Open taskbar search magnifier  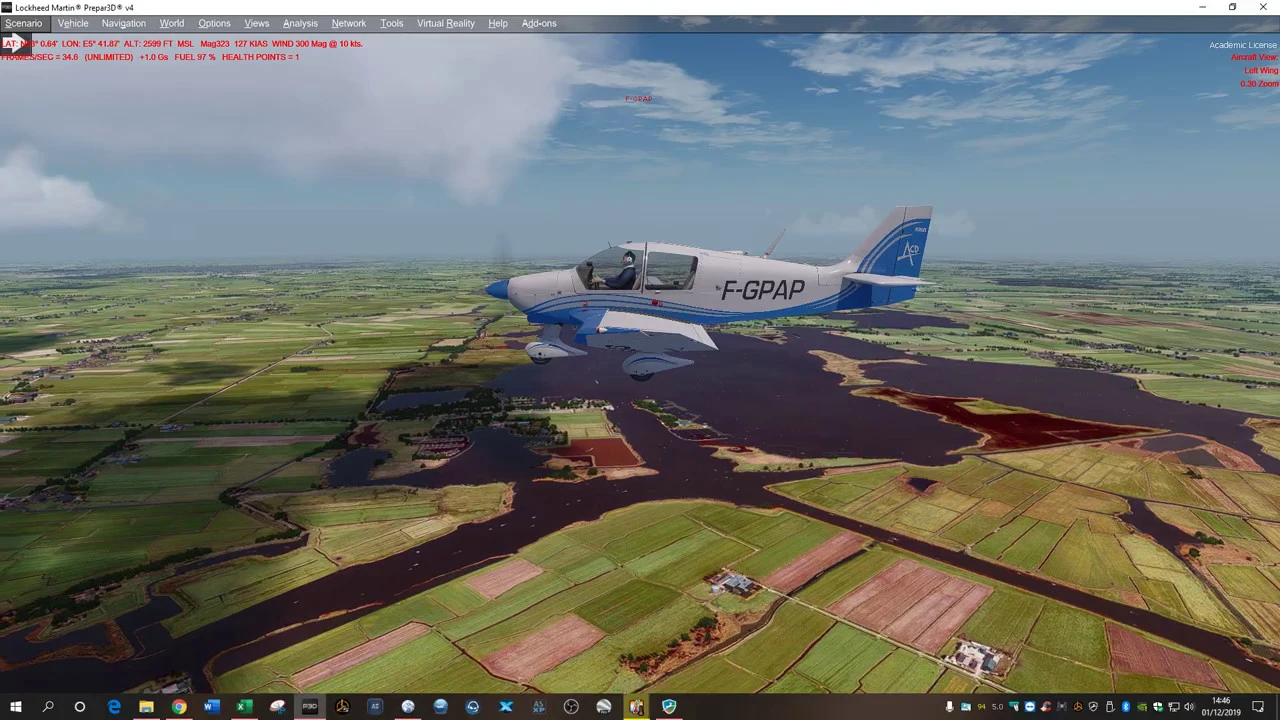(47, 708)
